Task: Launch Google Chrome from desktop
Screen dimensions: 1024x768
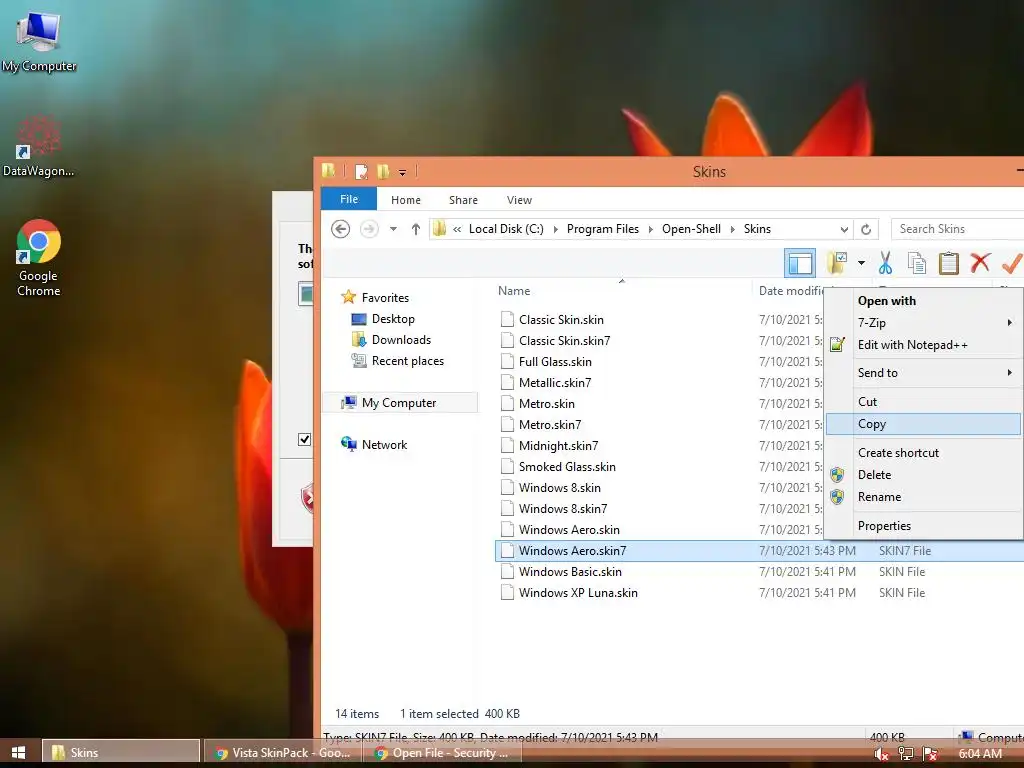Action: [39, 257]
